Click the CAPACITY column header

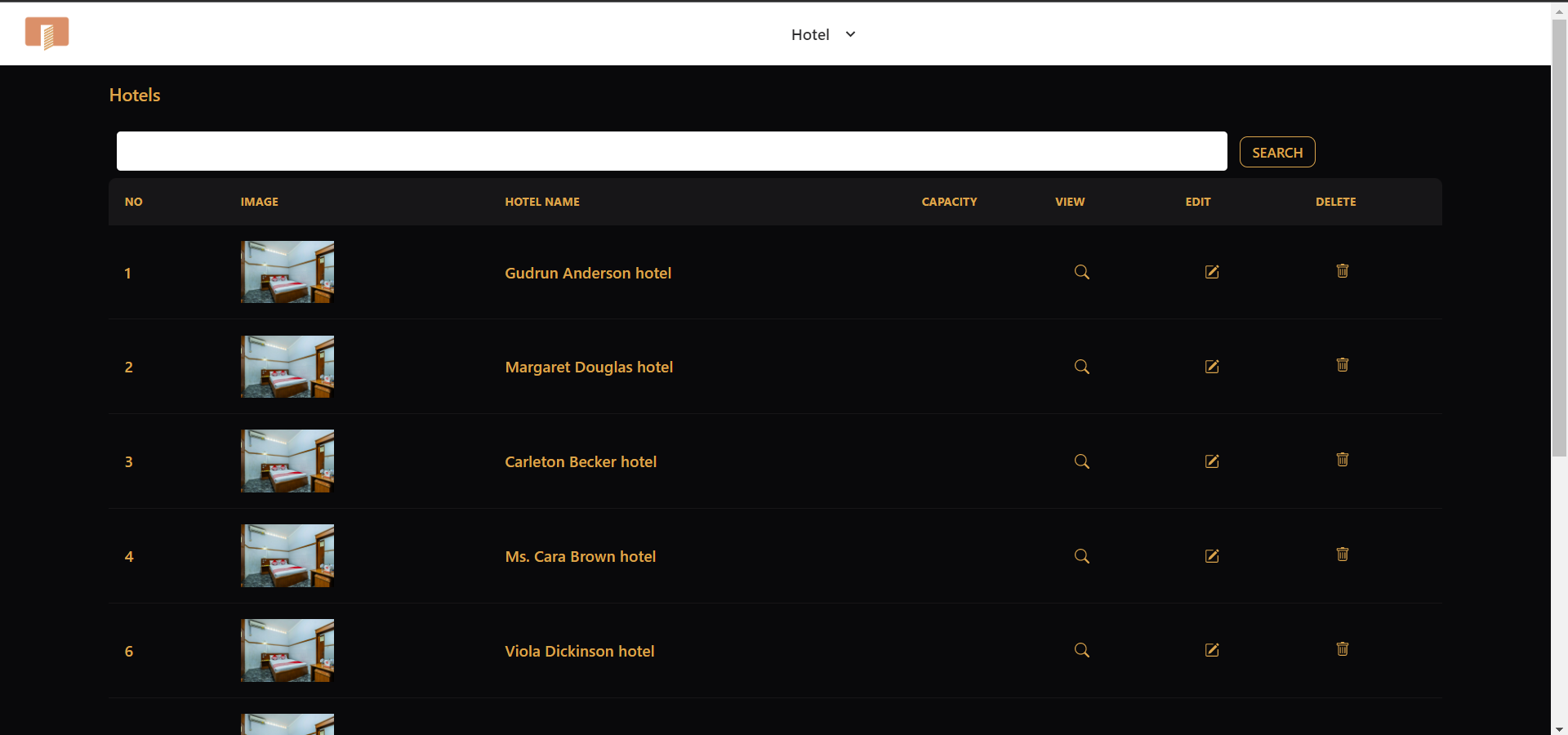pos(949,202)
